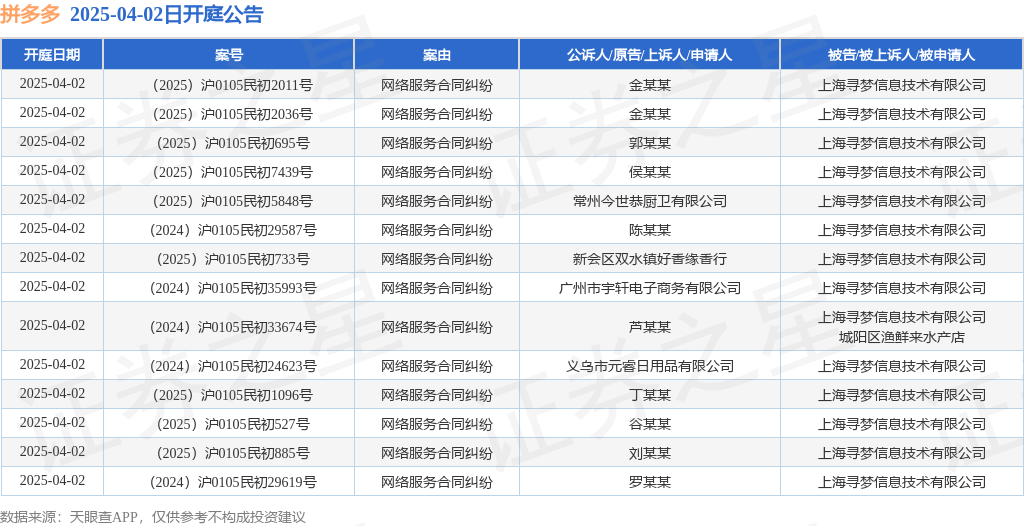Click plaintiff 义乌市元睿日用品有限公司
Viewport: 1024px width, 526px height.
pos(650,366)
